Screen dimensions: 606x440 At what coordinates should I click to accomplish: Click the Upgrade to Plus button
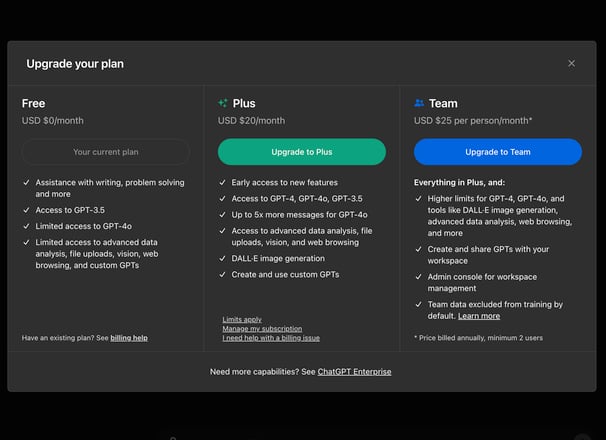click(x=301, y=152)
